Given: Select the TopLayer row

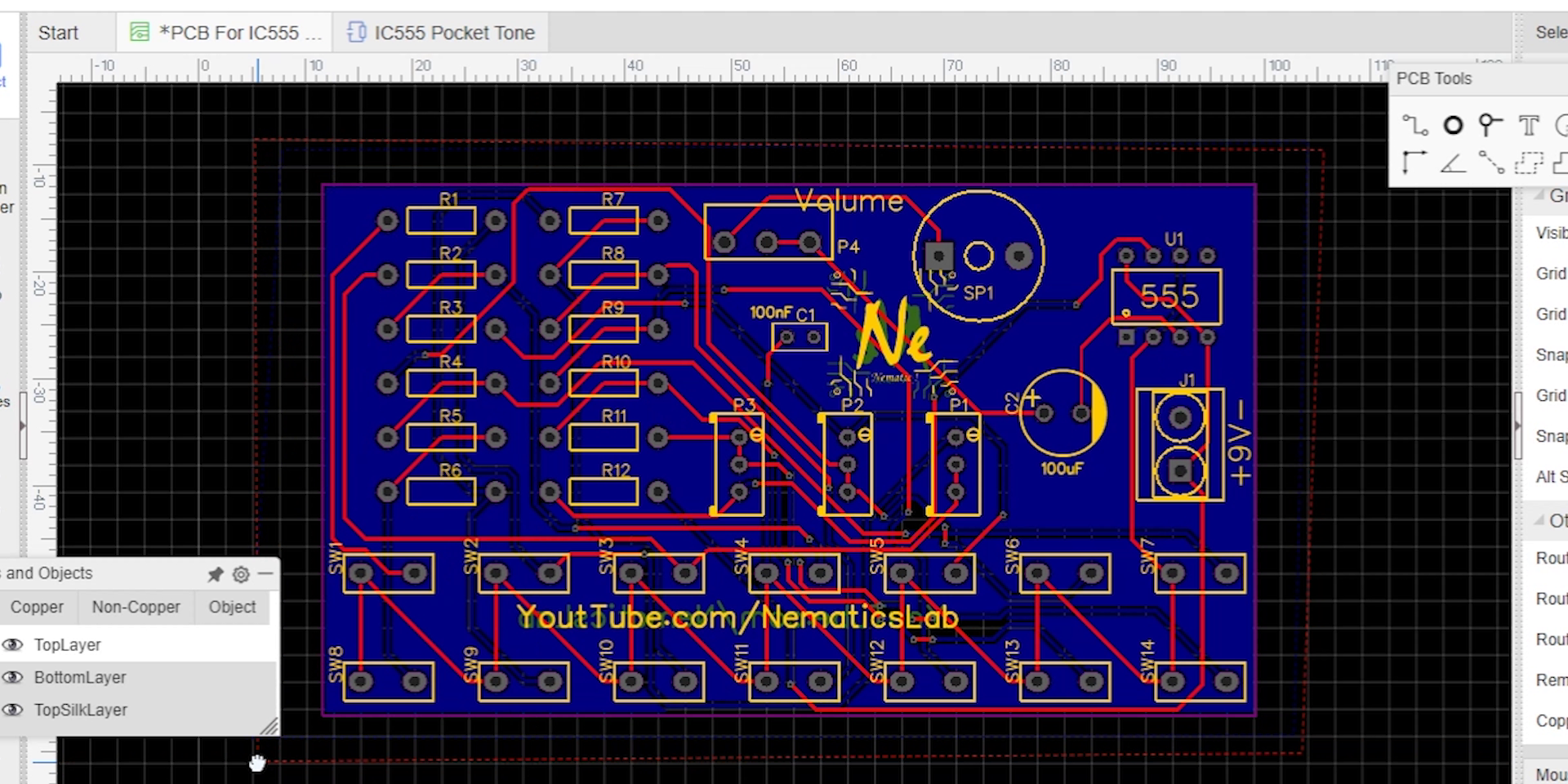Looking at the screenshot, I should pos(139,645).
